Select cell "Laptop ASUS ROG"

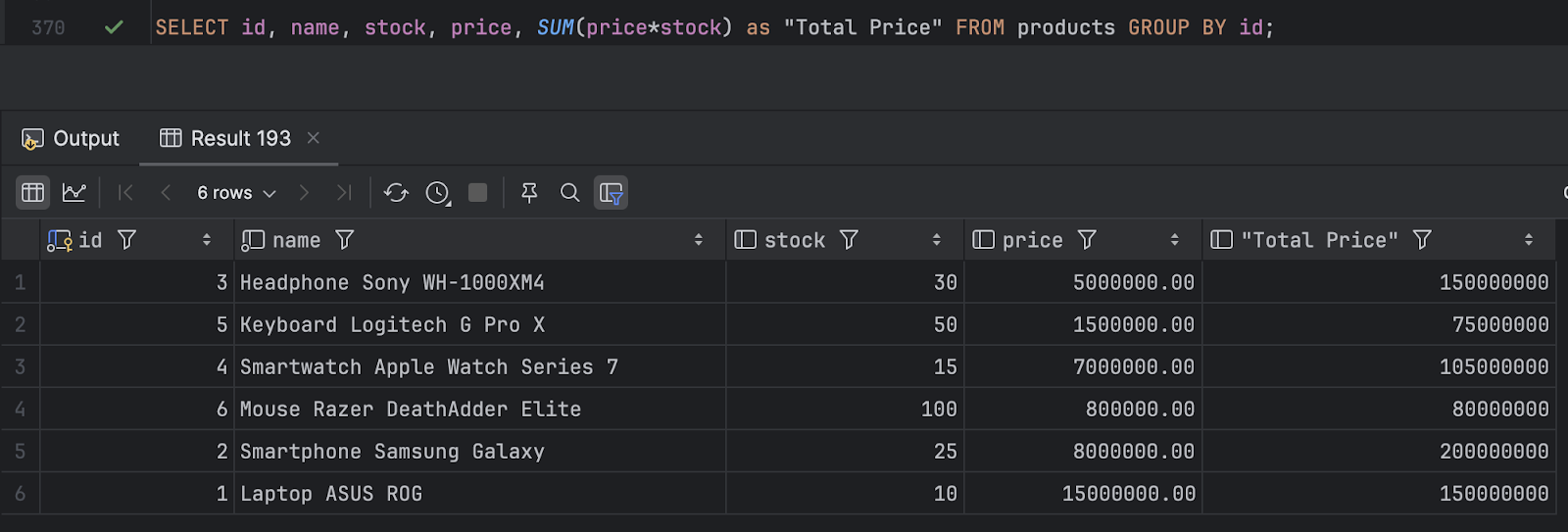(480, 494)
